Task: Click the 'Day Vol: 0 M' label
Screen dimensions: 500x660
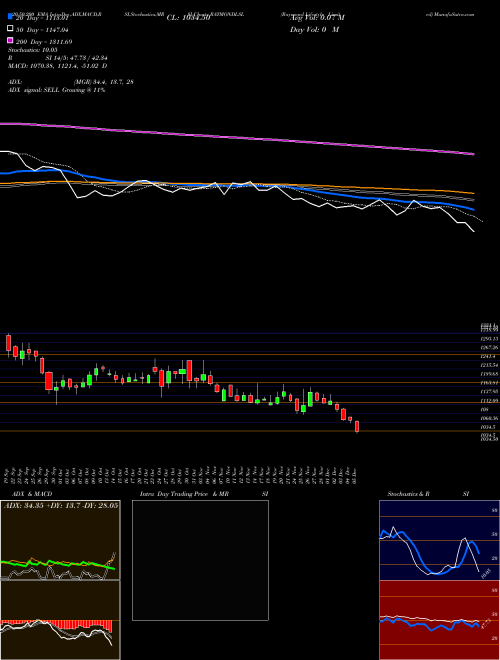Action: pyautogui.click(x=314, y=29)
